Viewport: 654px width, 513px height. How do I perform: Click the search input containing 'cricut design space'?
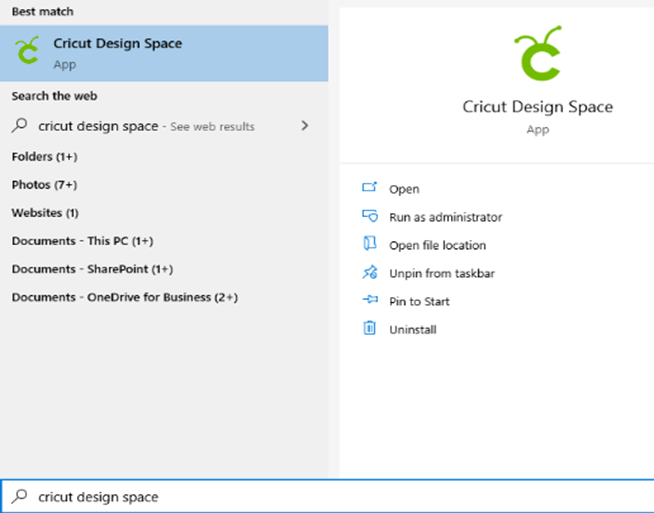(x=327, y=496)
